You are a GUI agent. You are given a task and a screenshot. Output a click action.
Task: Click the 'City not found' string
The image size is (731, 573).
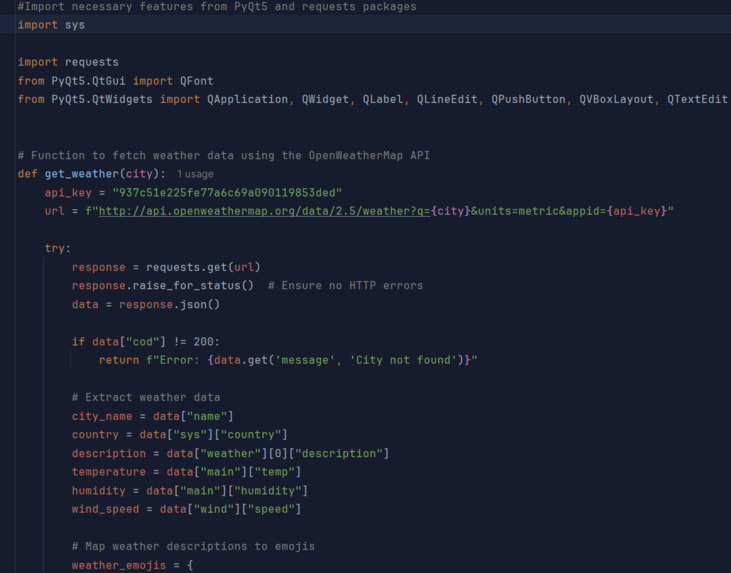pyautogui.click(x=403, y=360)
